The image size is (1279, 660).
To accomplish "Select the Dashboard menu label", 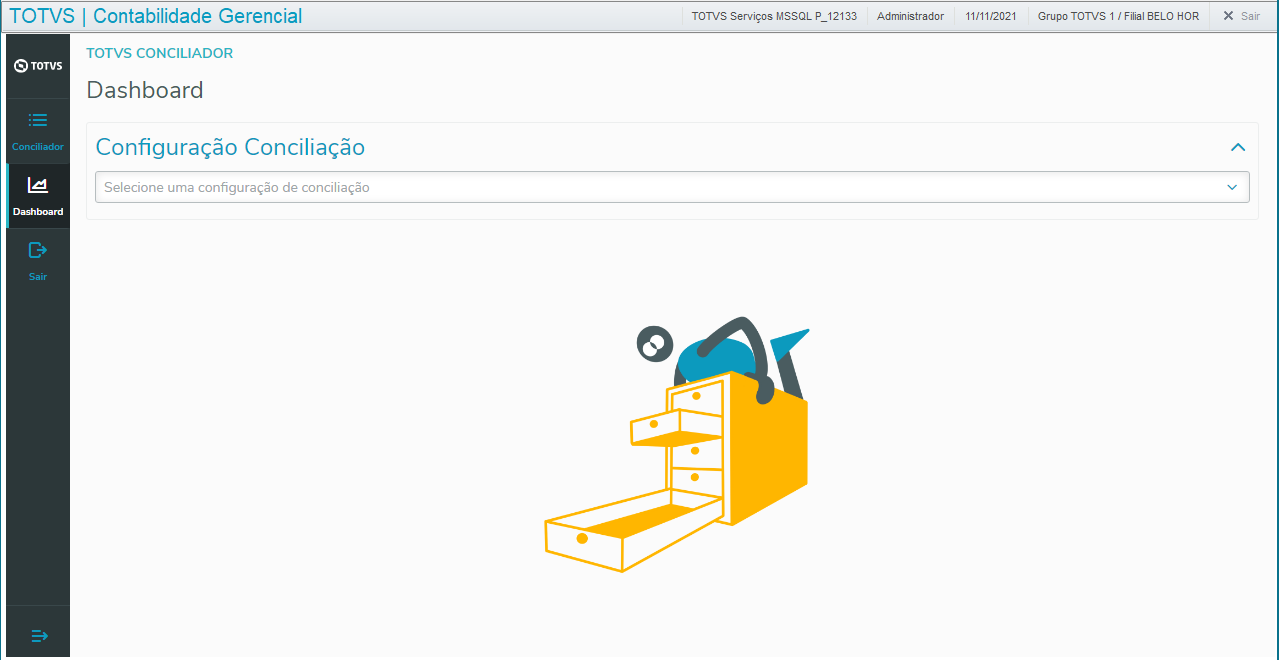I will pos(38,212).
